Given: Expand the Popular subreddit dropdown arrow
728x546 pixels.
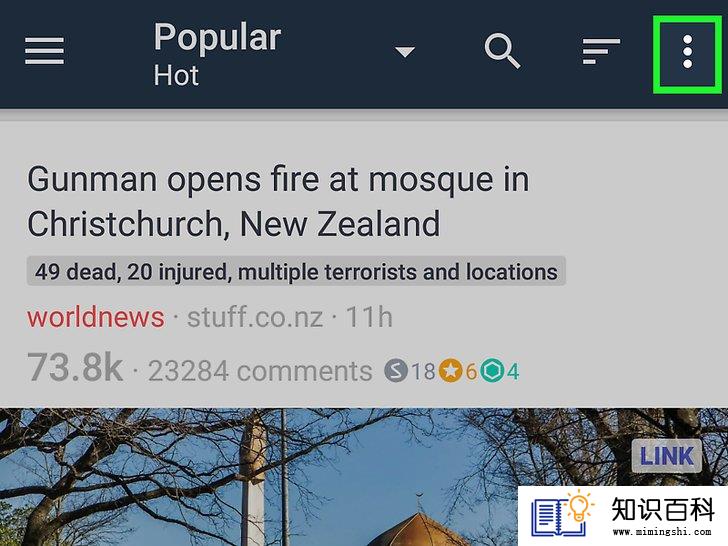Looking at the screenshot, I should (405, 51).
